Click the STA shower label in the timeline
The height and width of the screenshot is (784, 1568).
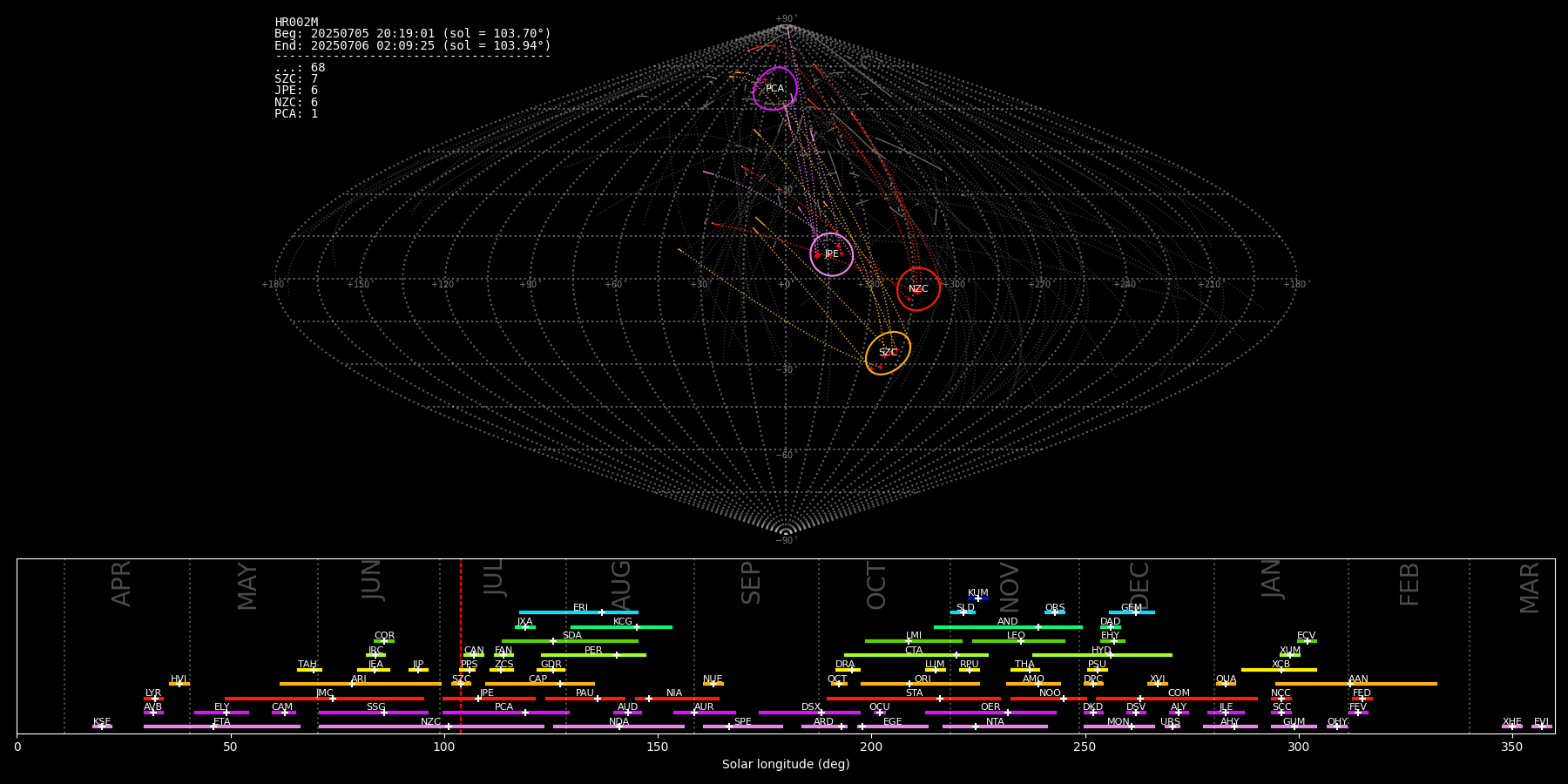pos(914,693)
